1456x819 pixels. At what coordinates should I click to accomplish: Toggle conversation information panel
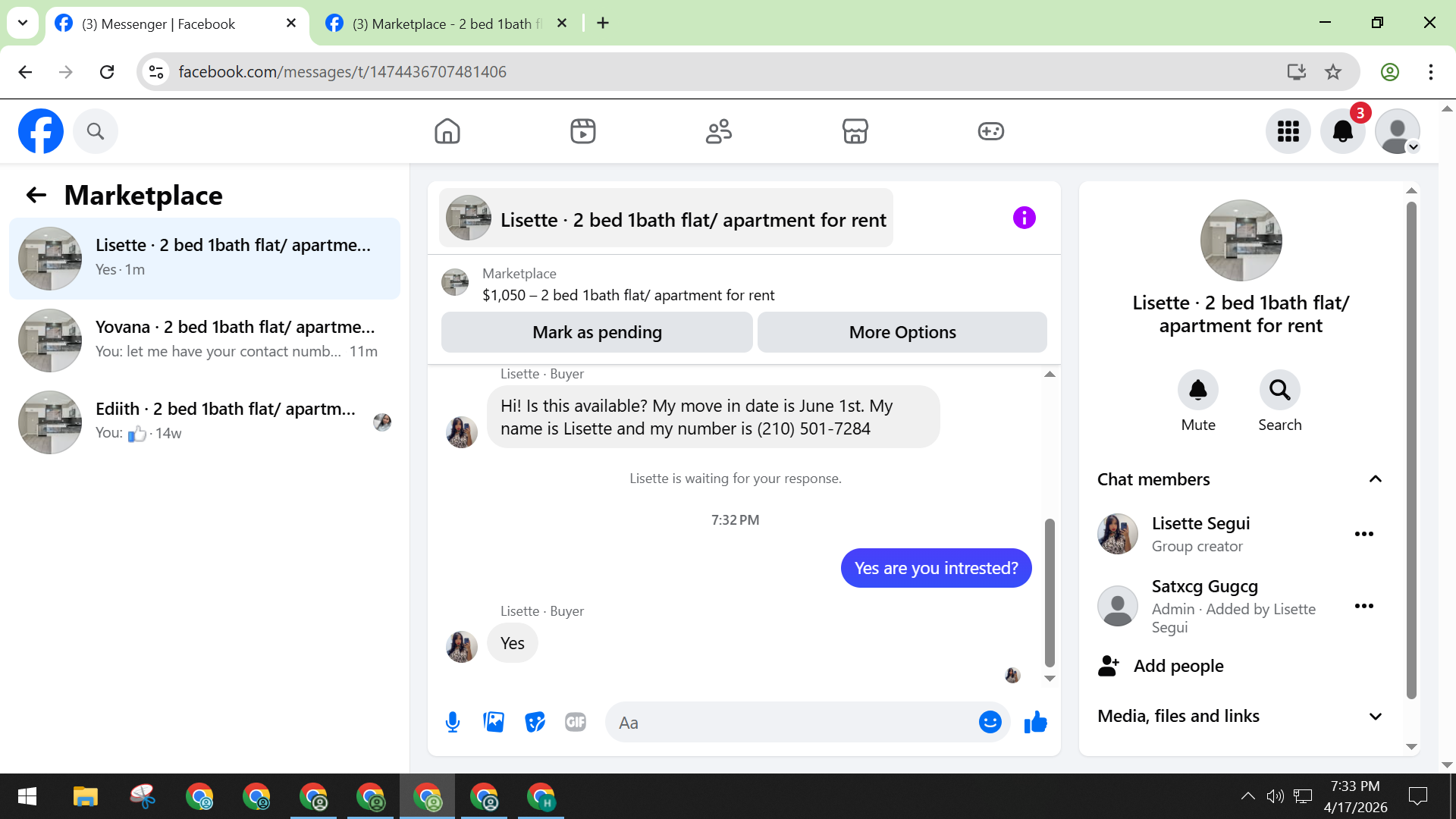(1024, 218)
